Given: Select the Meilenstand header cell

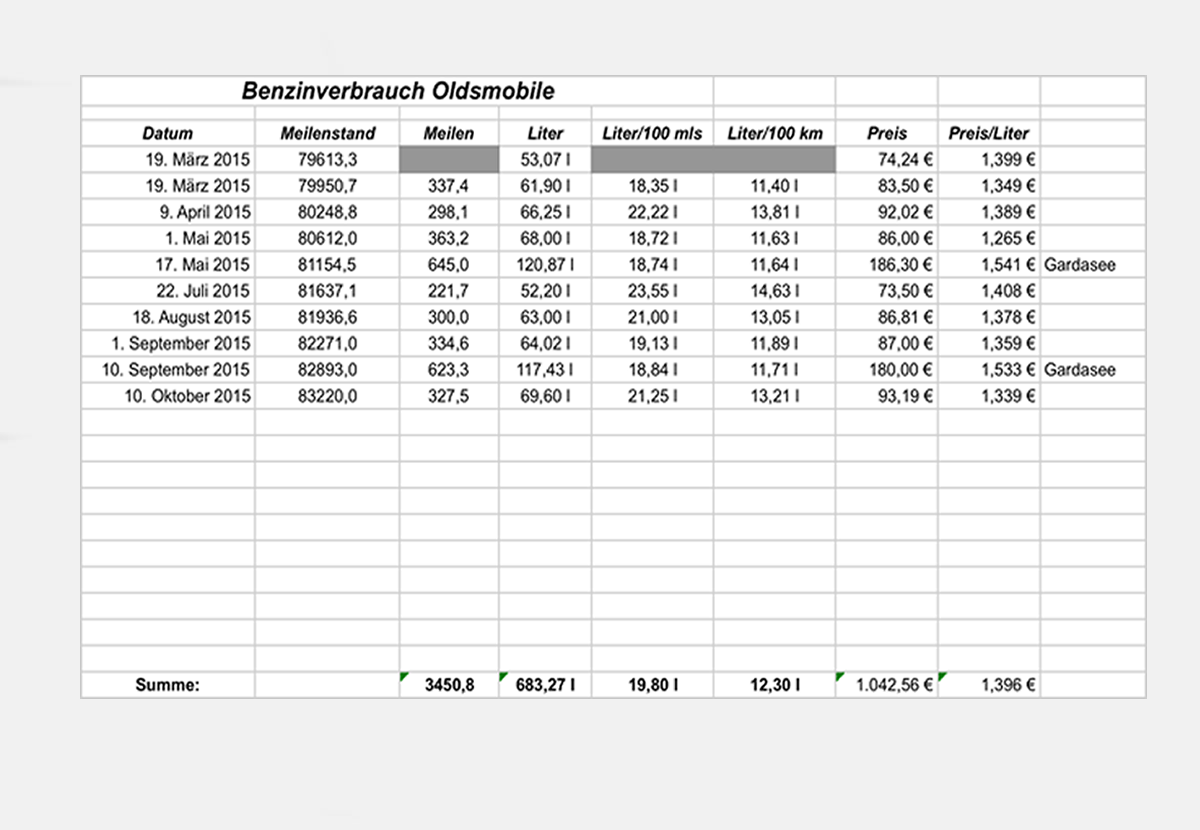Looking at the screenshot, I should [x=327, y=133].
